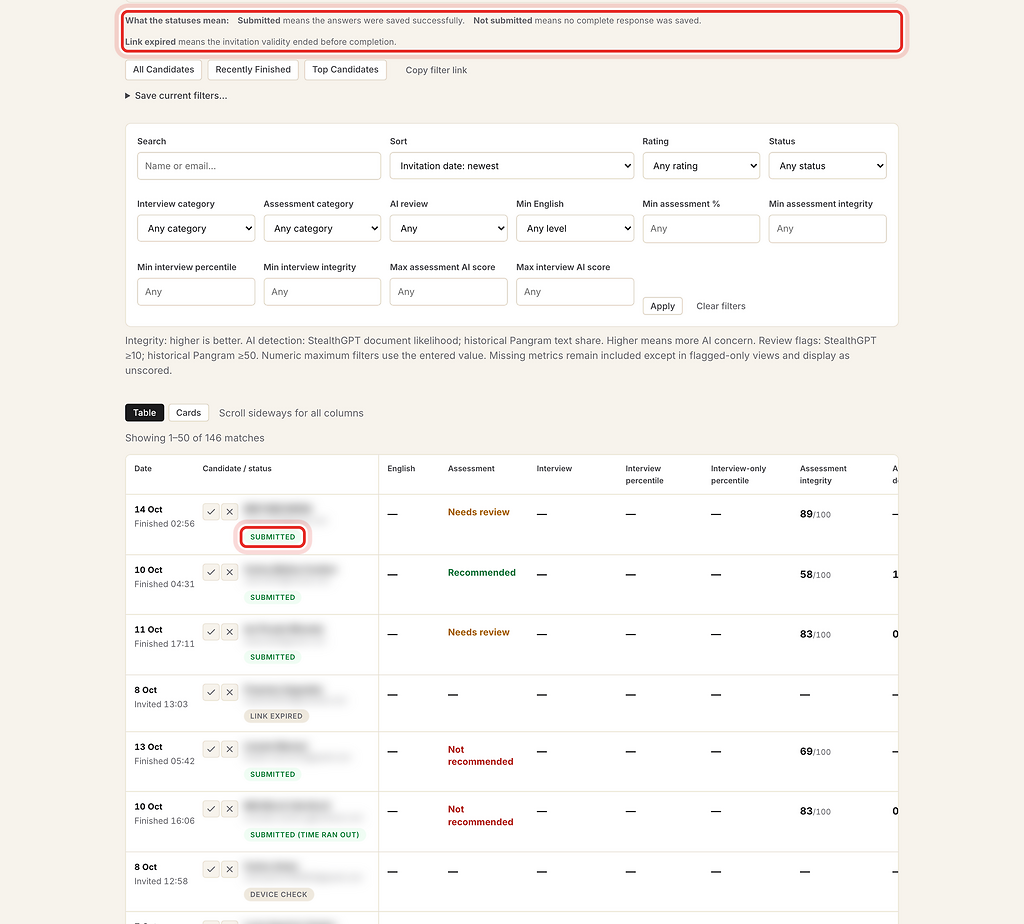The width and height of the screenshot is (1024, 924).
Task: Click the LINK EXPIRED status badge
Action: (x=276, y=716)
